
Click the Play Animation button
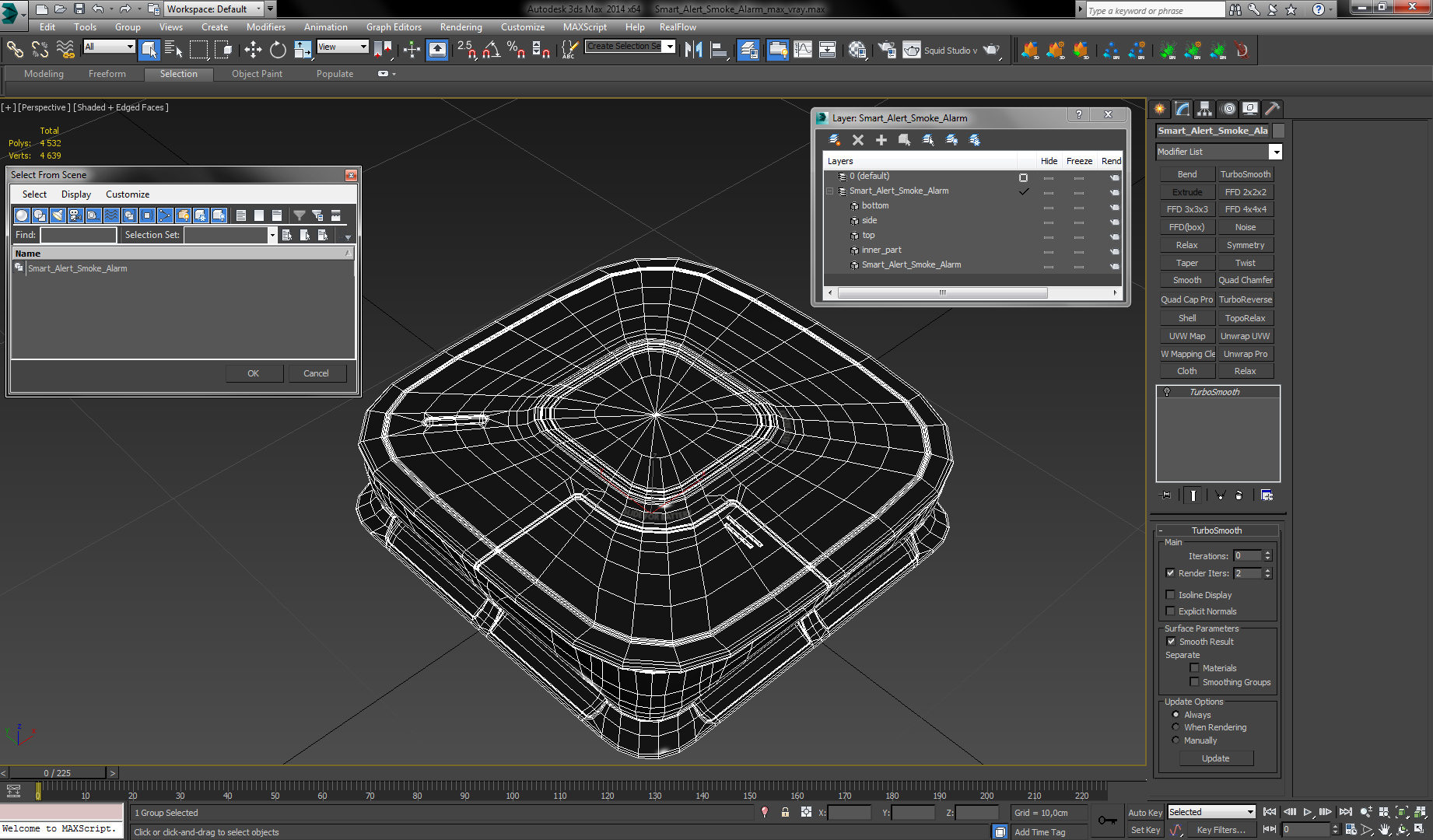[1308, 812]
